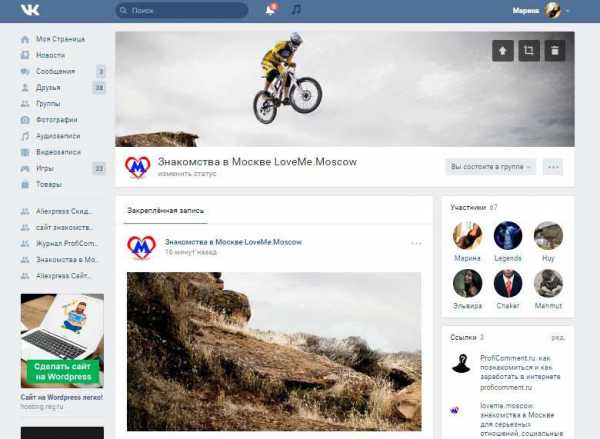Click 'ред.' next to Ссылки
Viewport: 600px width, 439px height.
pyautogui.click(x=558, y=338)
